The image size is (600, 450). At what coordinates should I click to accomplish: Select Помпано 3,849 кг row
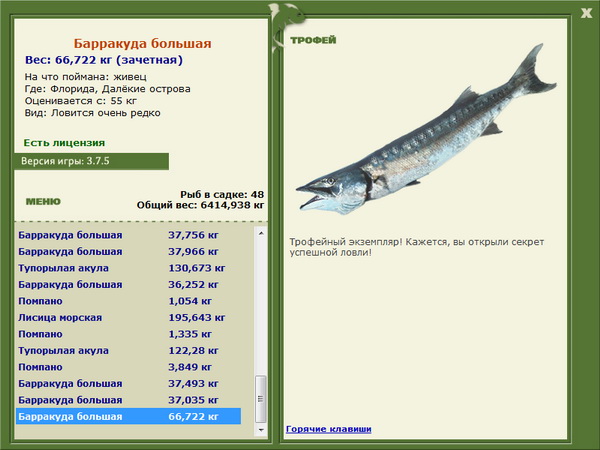point(128,367)
